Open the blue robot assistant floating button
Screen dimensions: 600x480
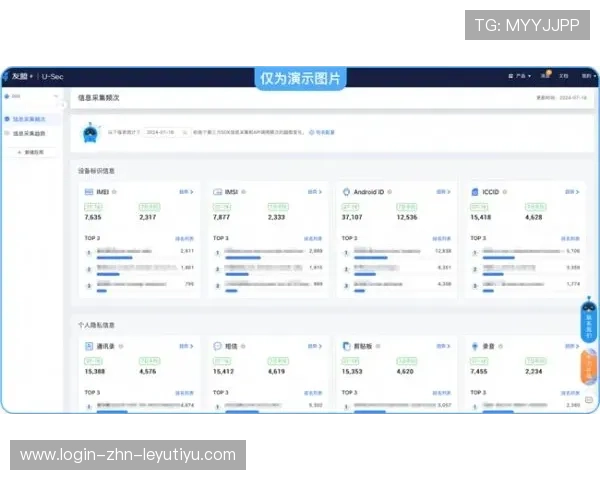click(x=589, y=320)
